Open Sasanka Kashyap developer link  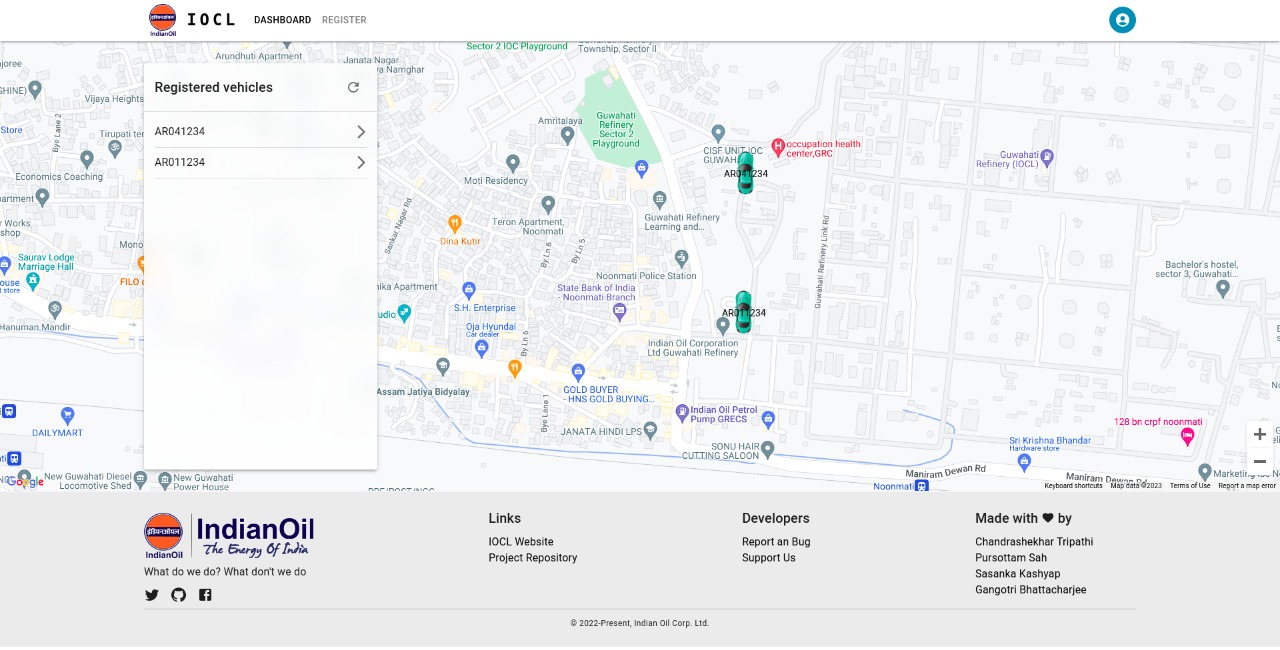(x=1018, y=574)
